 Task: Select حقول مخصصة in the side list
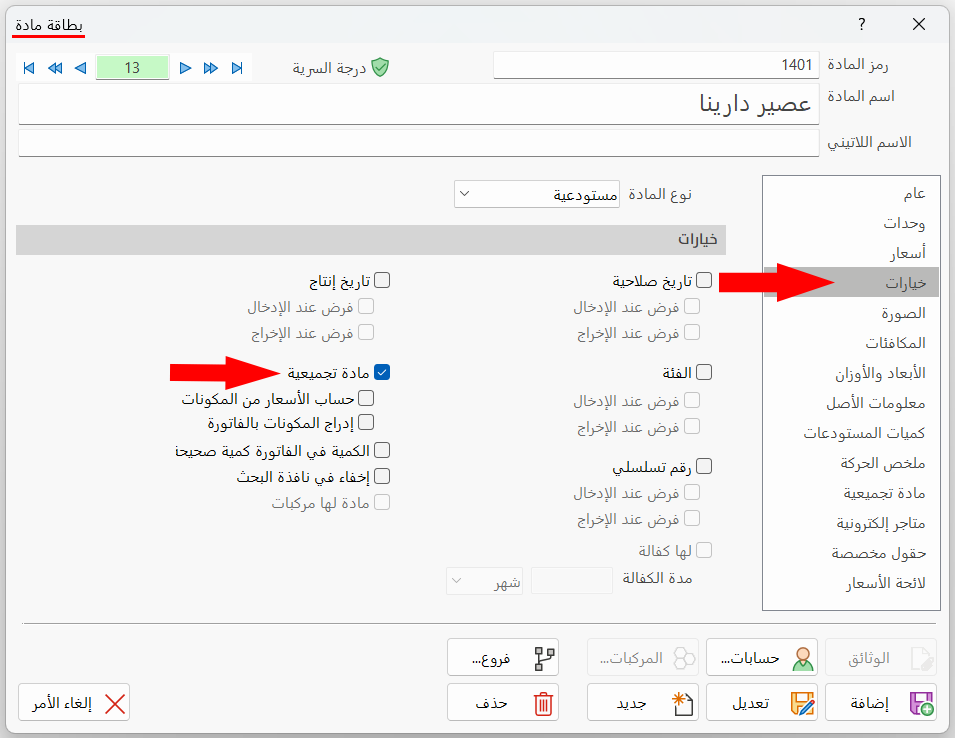[851, 553]
